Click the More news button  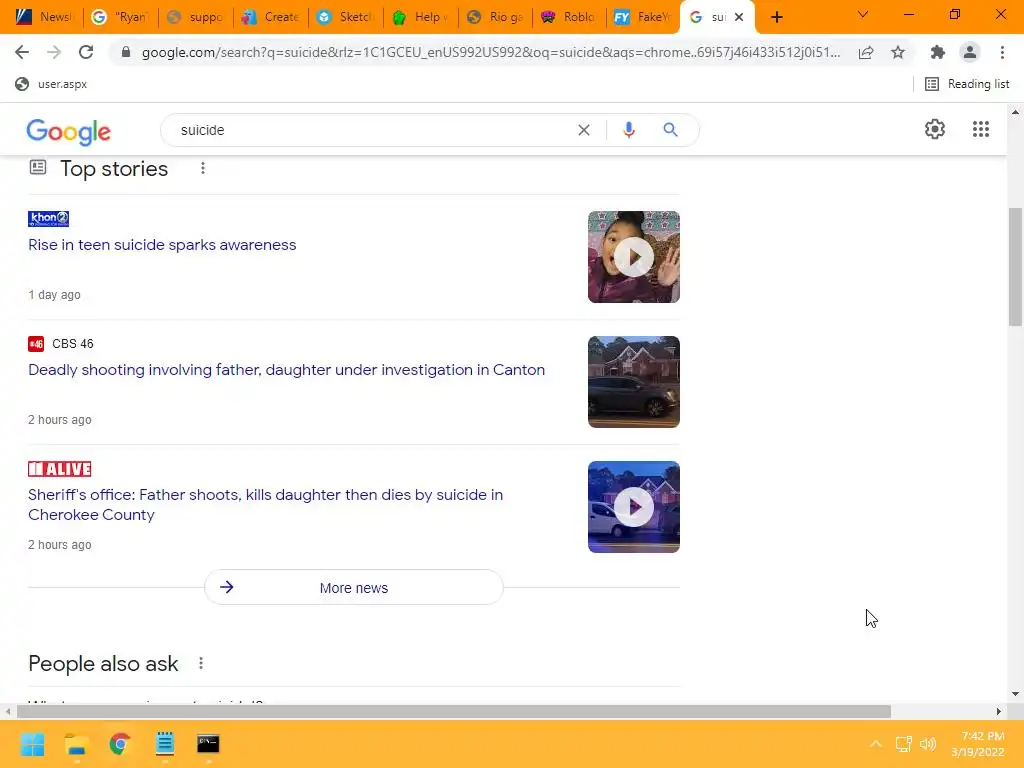click(353, 587)
